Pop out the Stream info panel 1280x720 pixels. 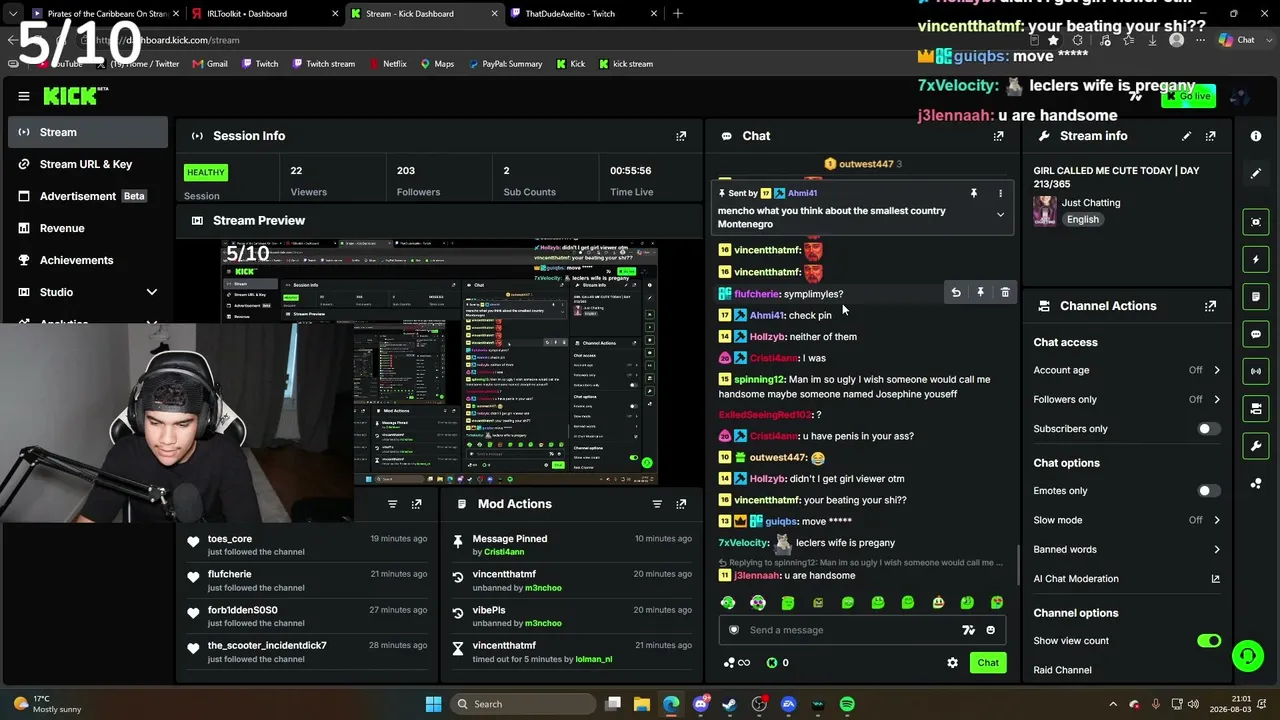[x=1211, y=136]
